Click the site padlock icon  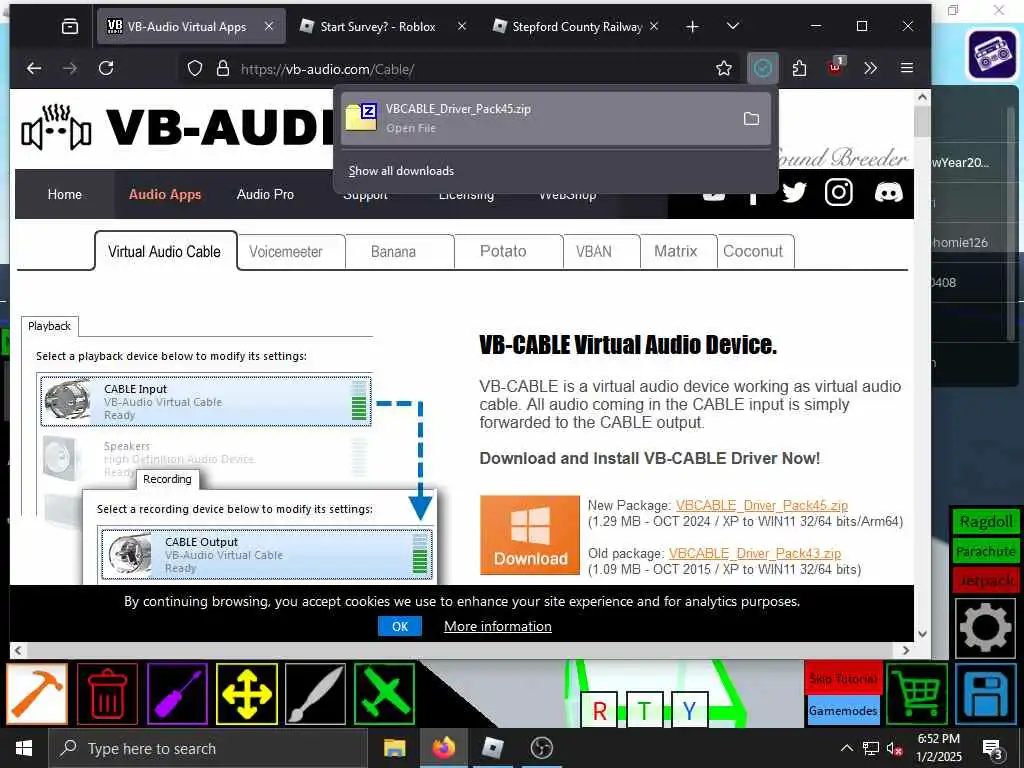pos(223,69)
